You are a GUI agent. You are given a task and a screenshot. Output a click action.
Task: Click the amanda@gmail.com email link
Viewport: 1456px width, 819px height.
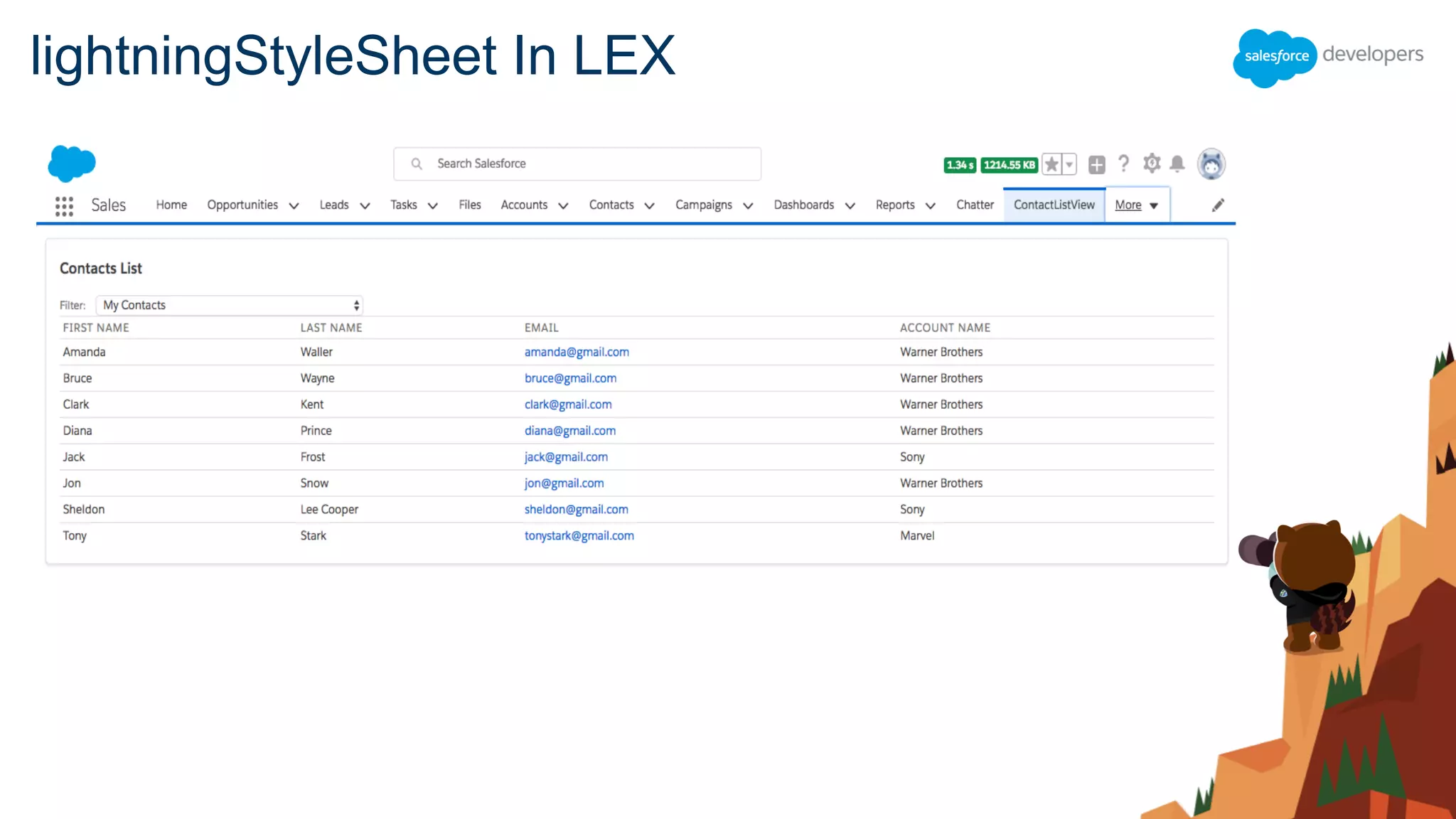click(x=577, y=352)
